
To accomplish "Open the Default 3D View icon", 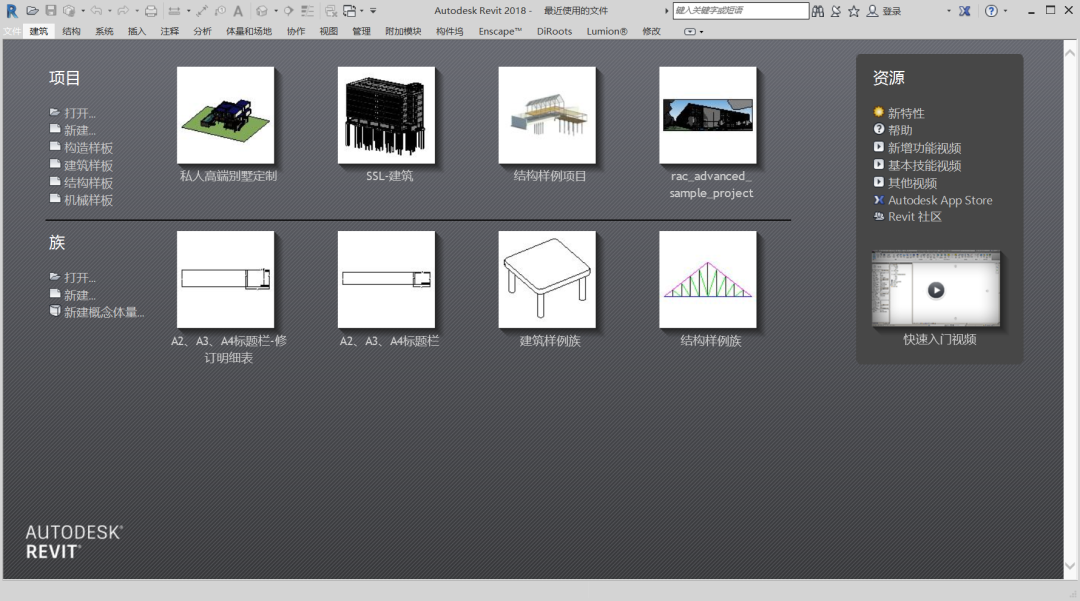I will tap(262, 11).
